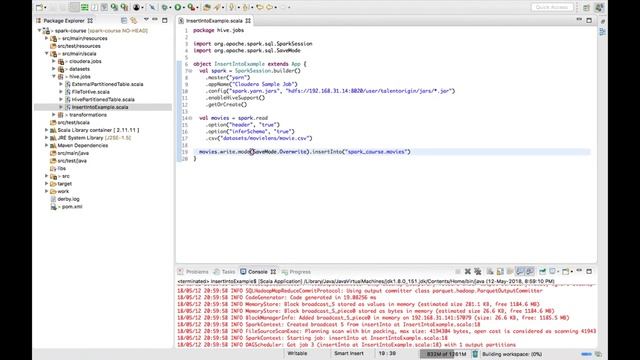
Task: Expand the src/main/resources folder
Action: 47,38
